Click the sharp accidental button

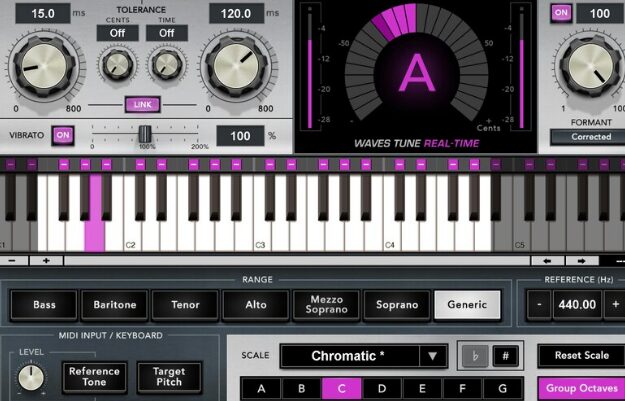(505, 356)
